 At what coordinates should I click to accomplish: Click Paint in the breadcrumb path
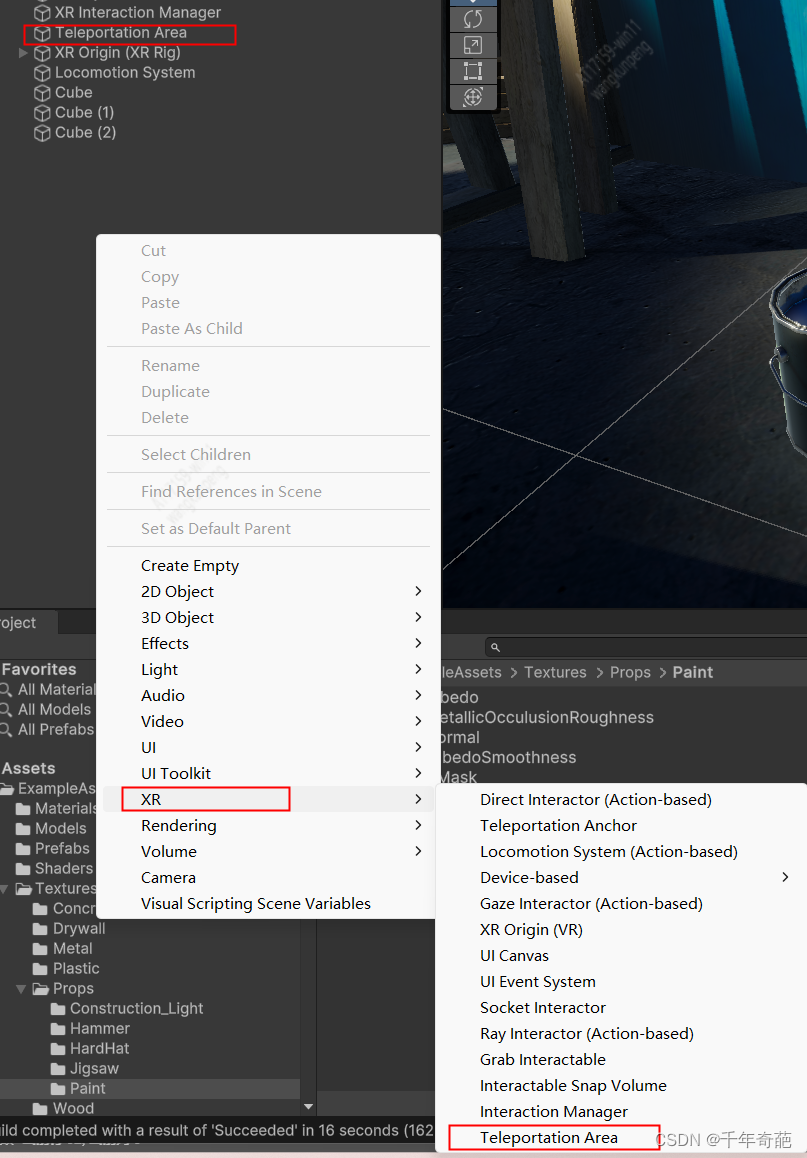(693, 672)
